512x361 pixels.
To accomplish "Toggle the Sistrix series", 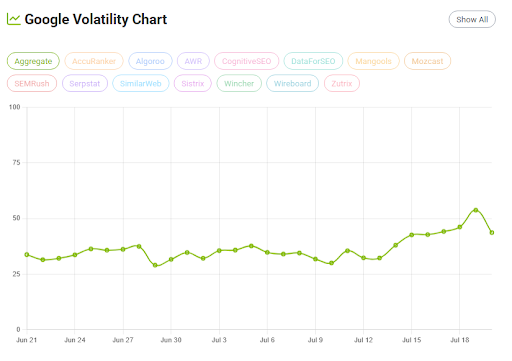I will (193, 83).
